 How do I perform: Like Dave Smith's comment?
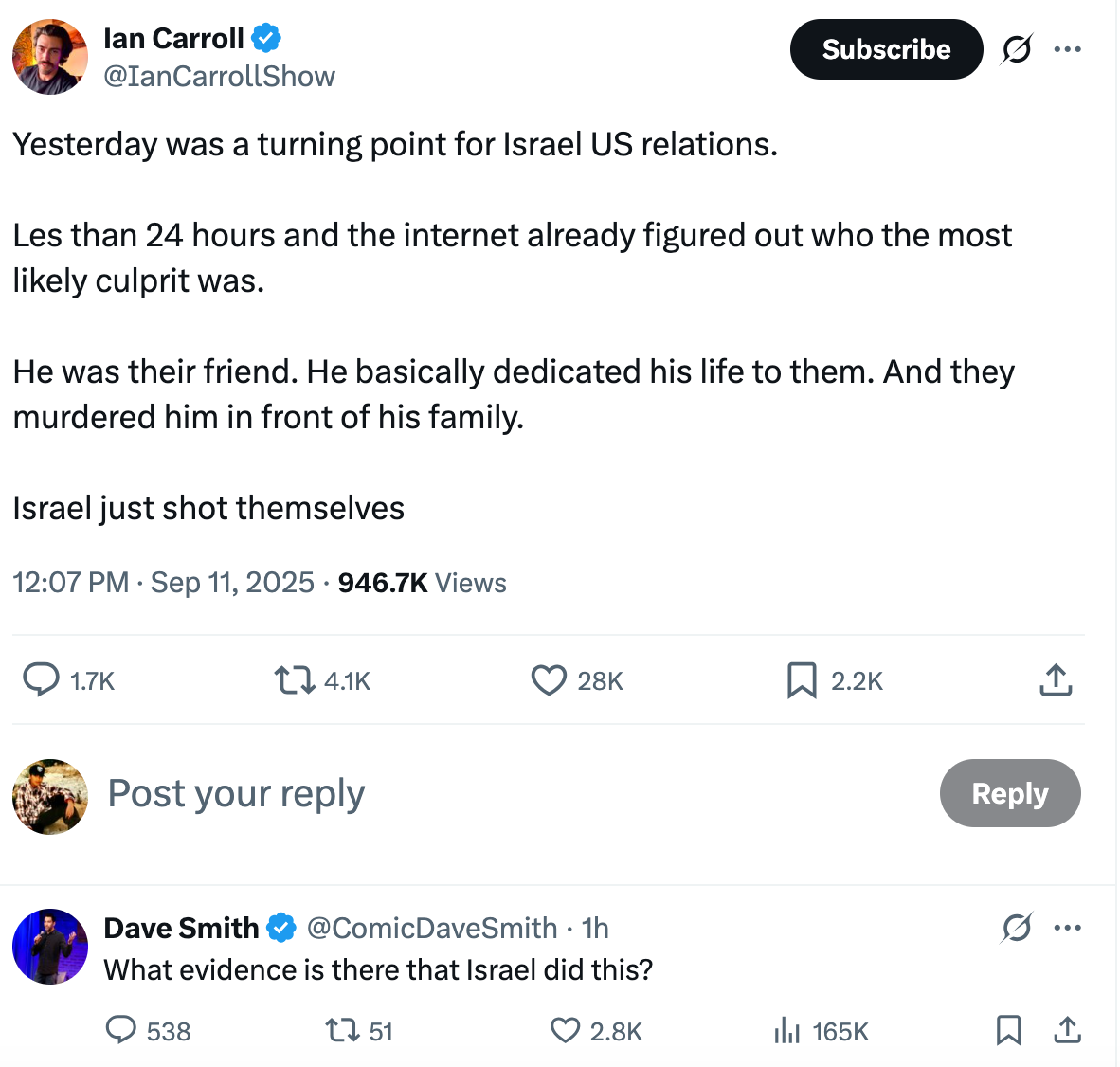[x=565, y=1030]
